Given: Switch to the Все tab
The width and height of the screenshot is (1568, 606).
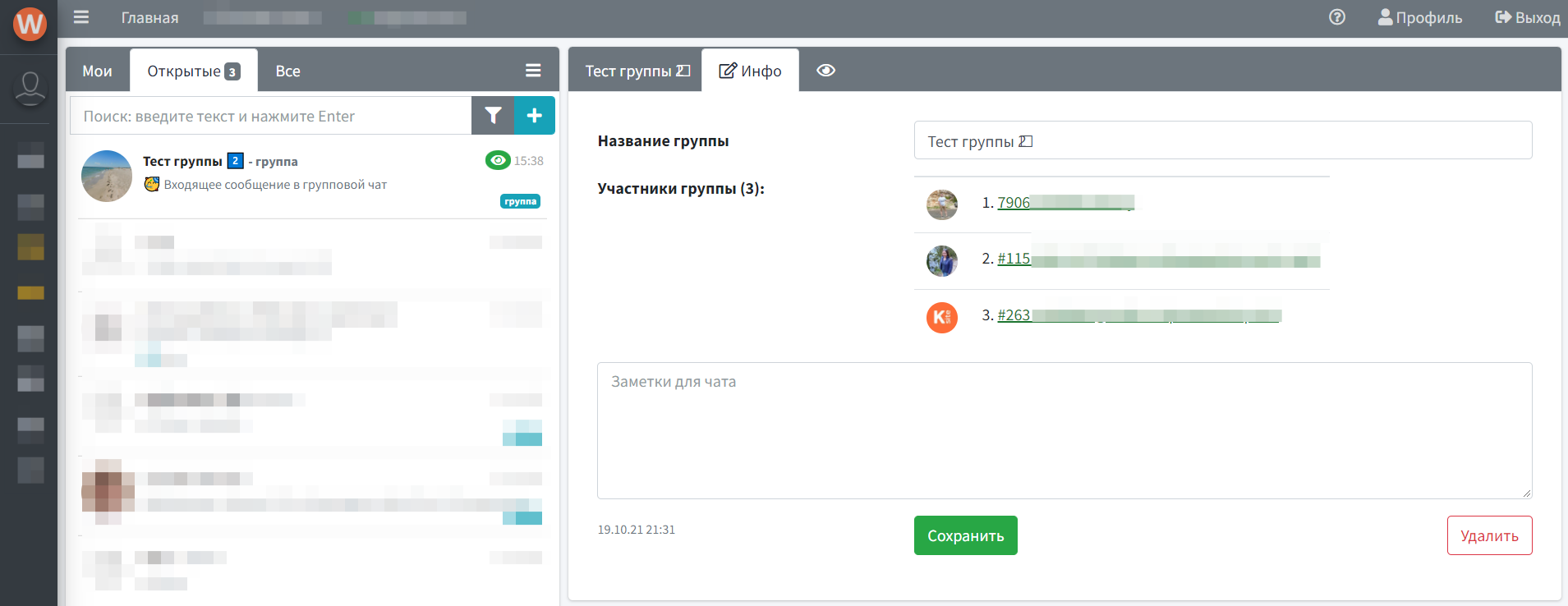Looking at the screenshot, I should 287,71.
